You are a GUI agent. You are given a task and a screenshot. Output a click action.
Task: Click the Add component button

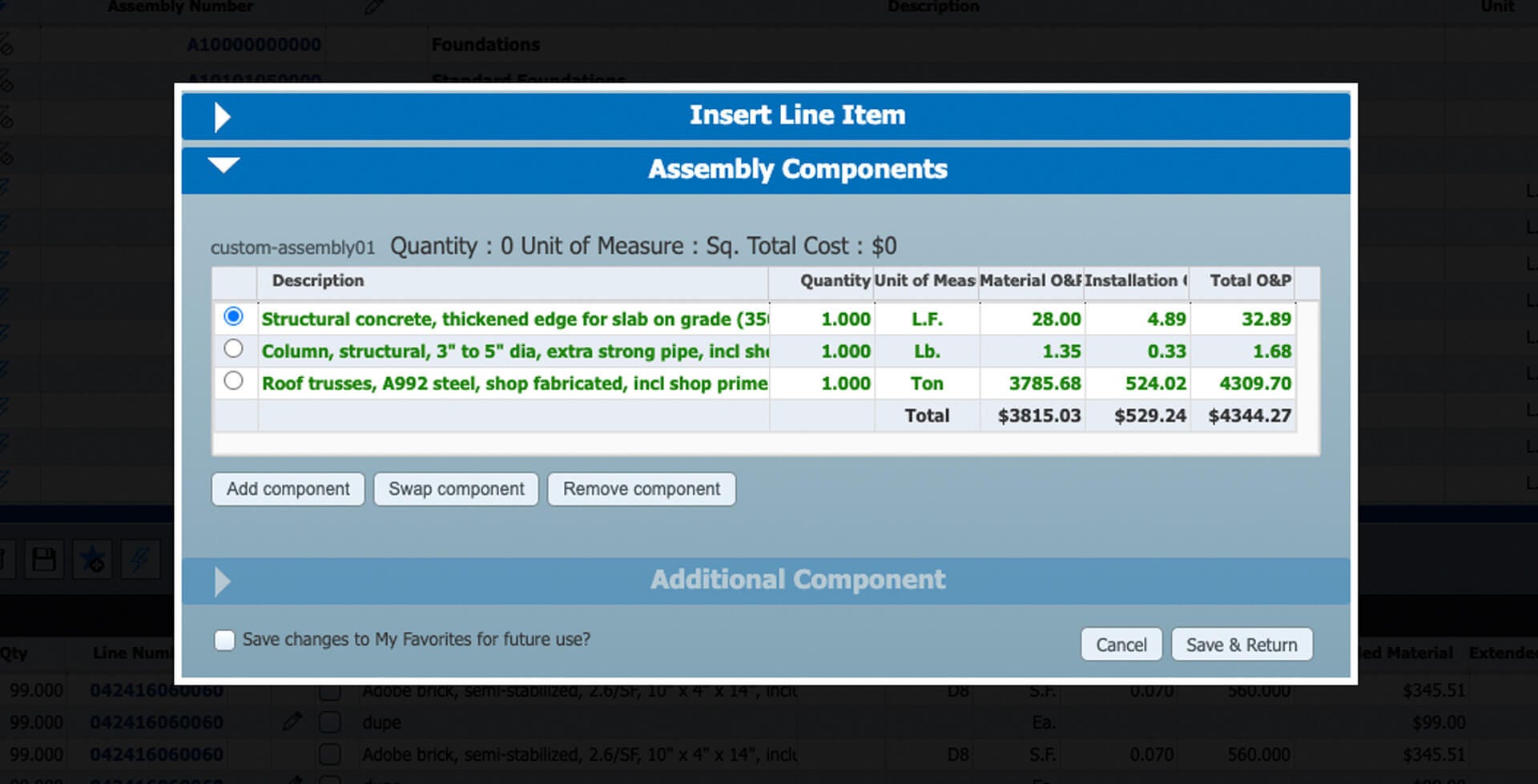(x=288, y=489)
